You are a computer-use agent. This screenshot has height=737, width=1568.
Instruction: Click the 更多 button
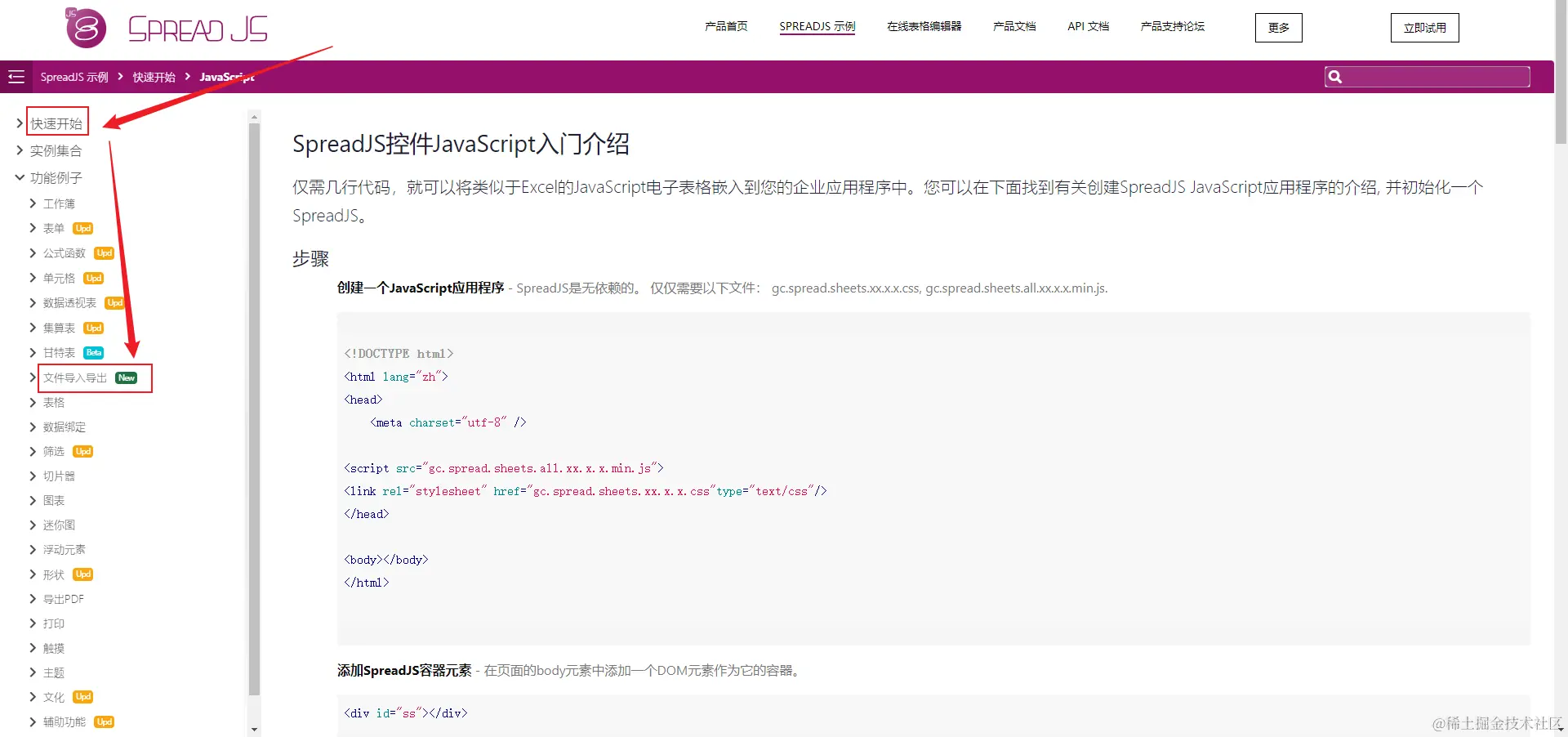point(1279,28)
